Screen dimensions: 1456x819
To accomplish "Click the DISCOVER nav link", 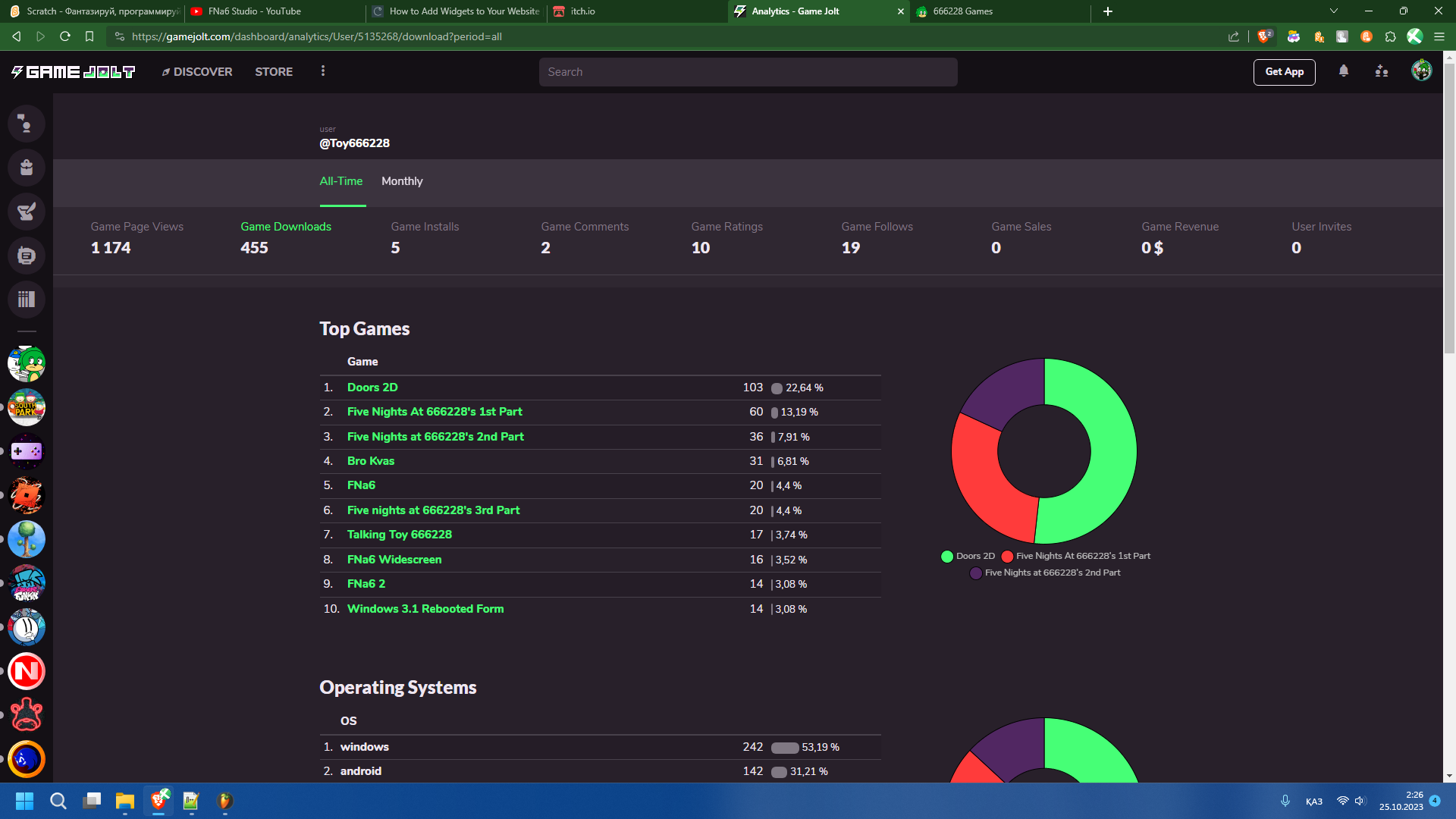I will click(x=197, y=72).
